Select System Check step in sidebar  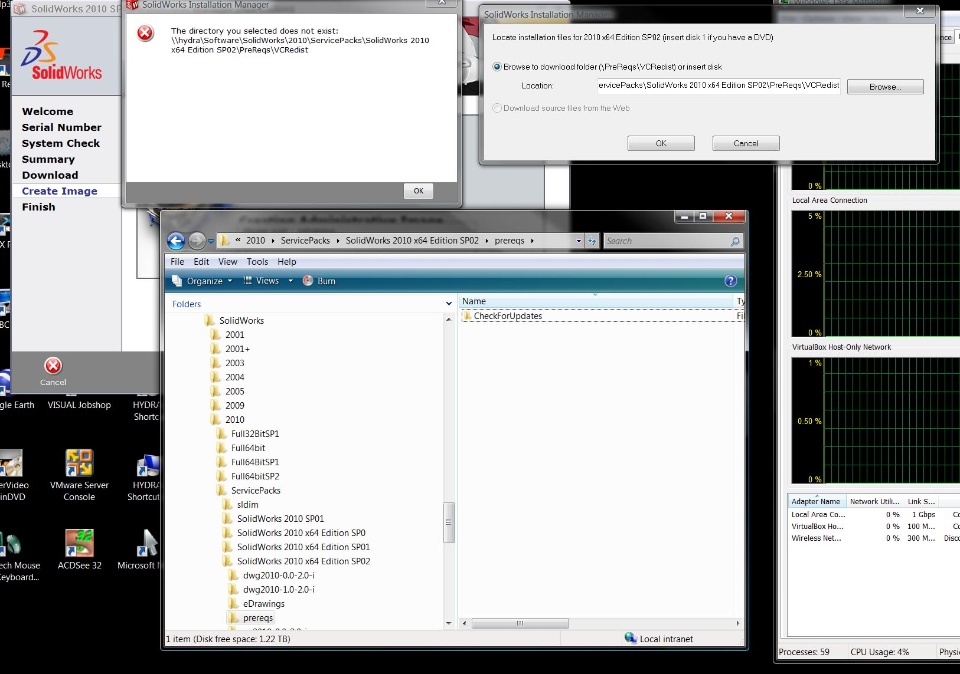61,143
